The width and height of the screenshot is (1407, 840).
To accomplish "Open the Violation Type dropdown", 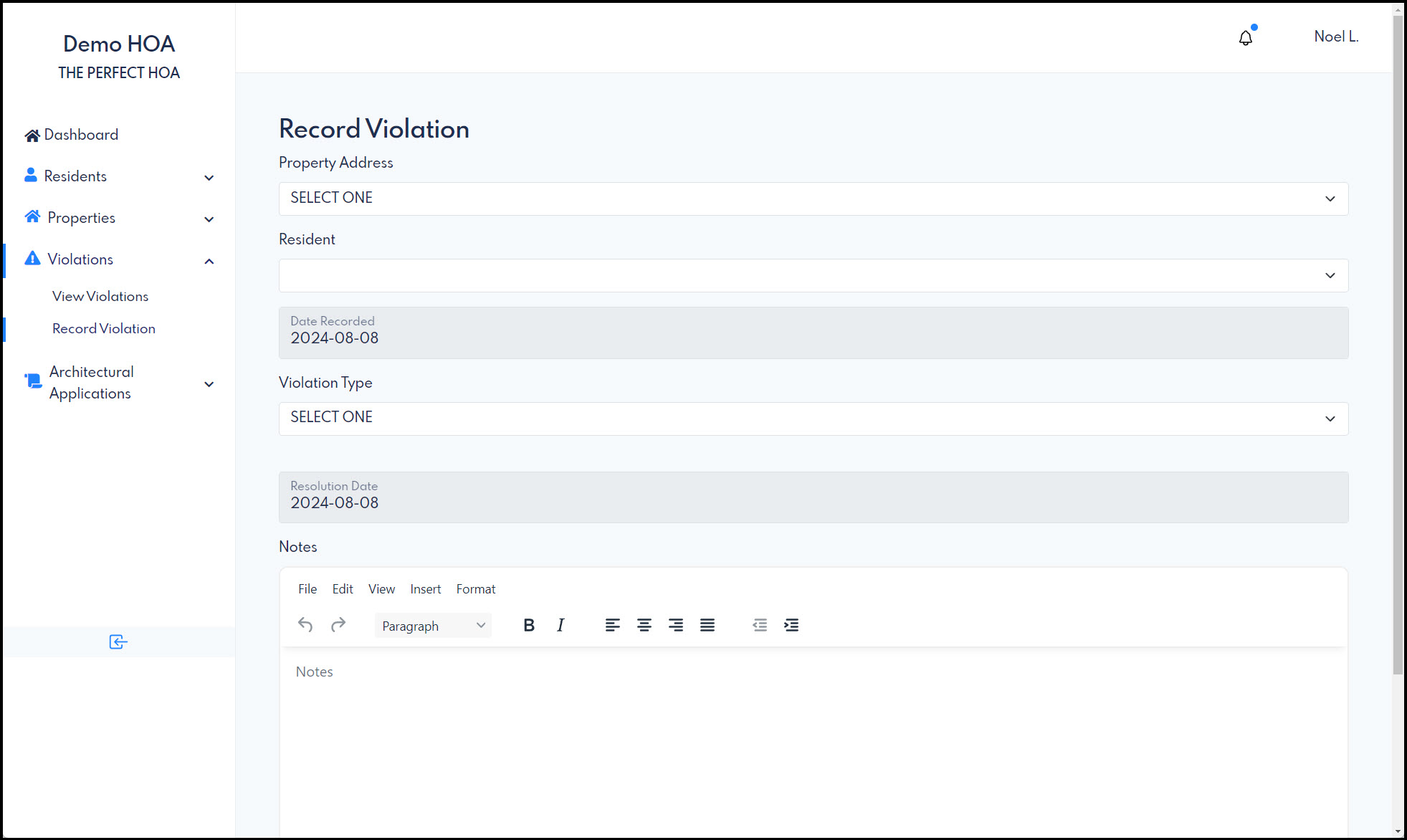I will tap(812, 419).
